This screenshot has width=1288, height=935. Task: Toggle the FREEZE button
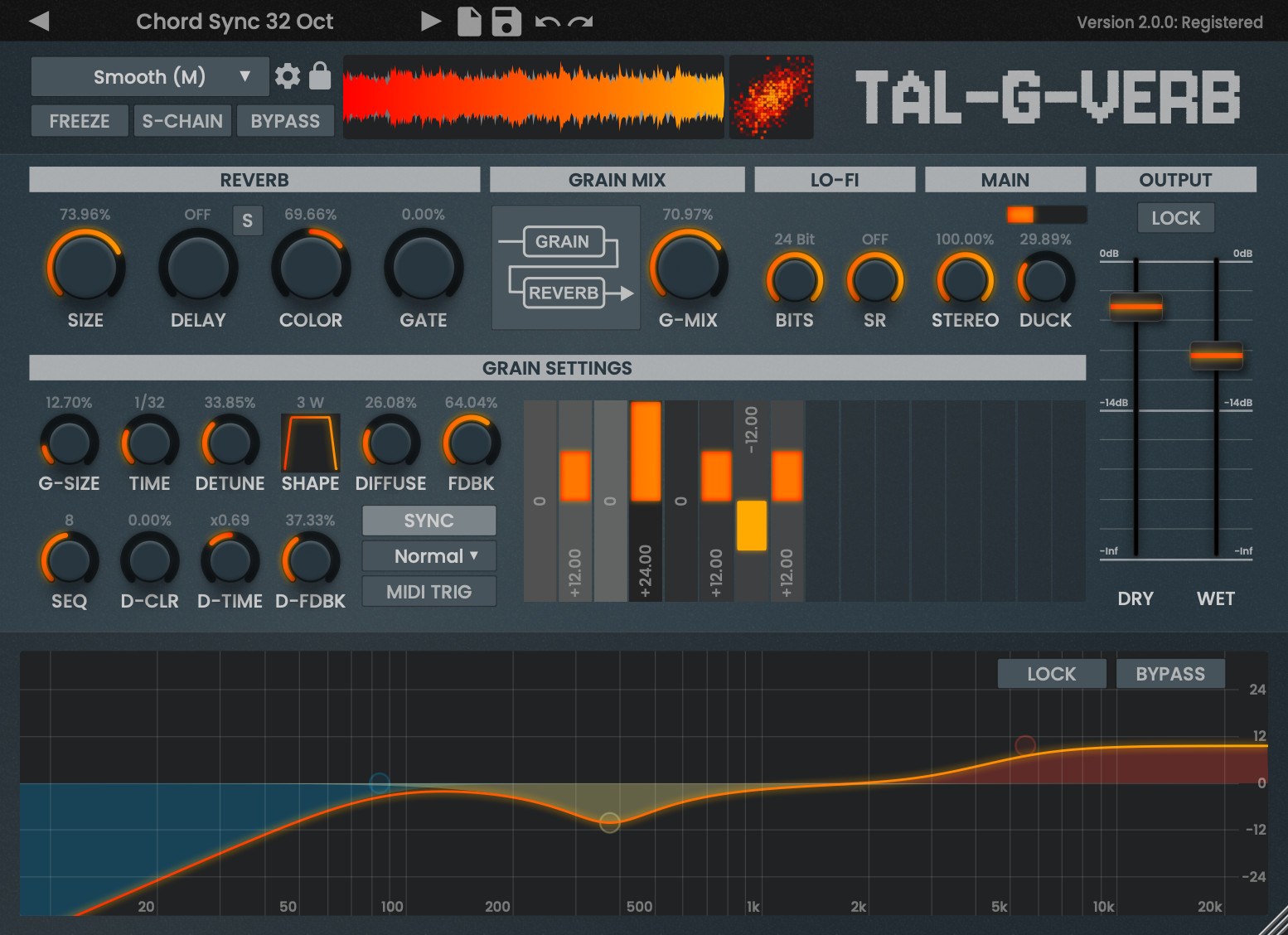pos(80,121)
